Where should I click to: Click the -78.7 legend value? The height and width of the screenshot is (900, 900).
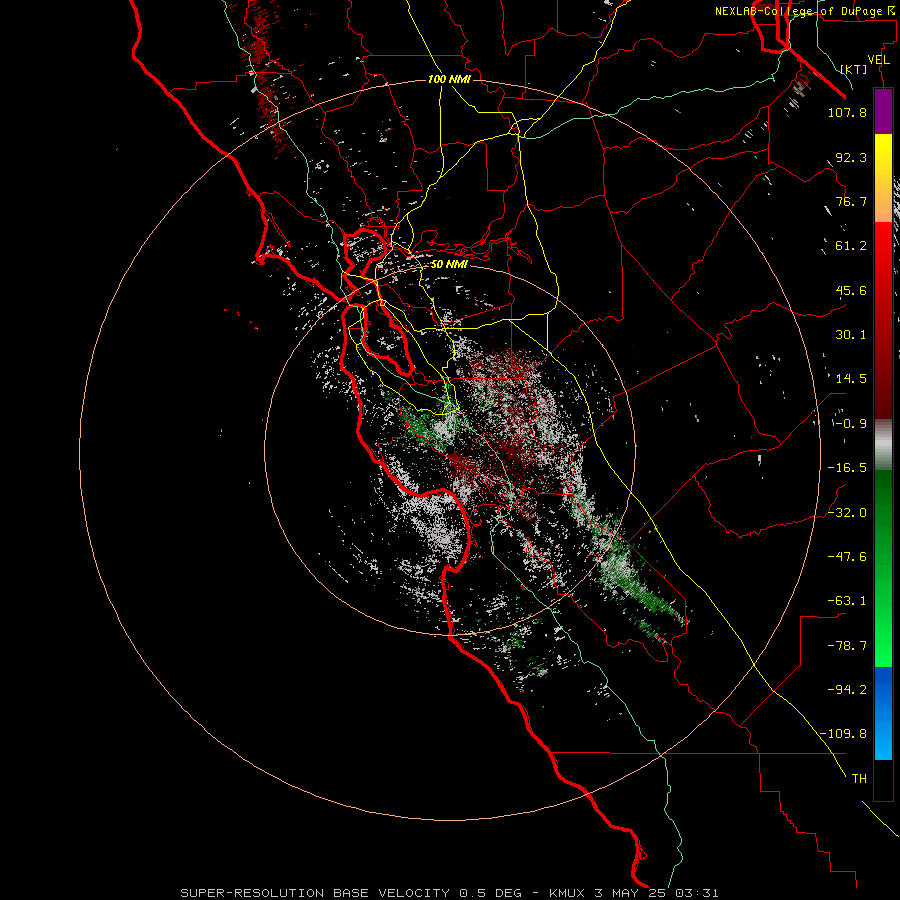(847, 646)
